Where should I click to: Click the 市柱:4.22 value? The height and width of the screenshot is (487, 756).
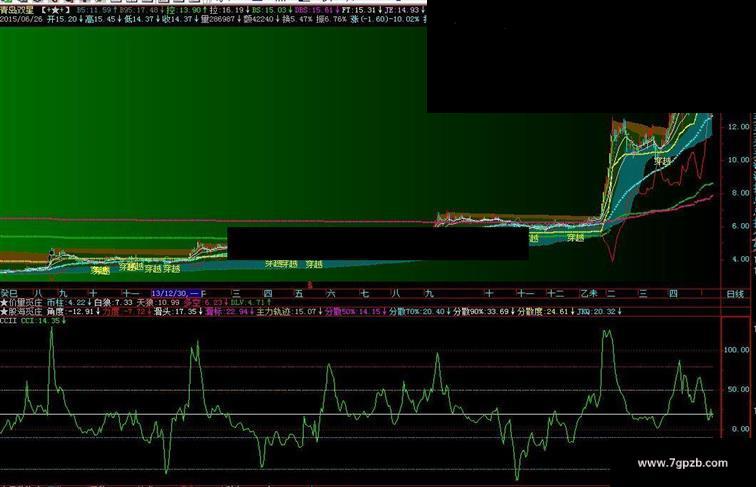[x=68, y=302]
